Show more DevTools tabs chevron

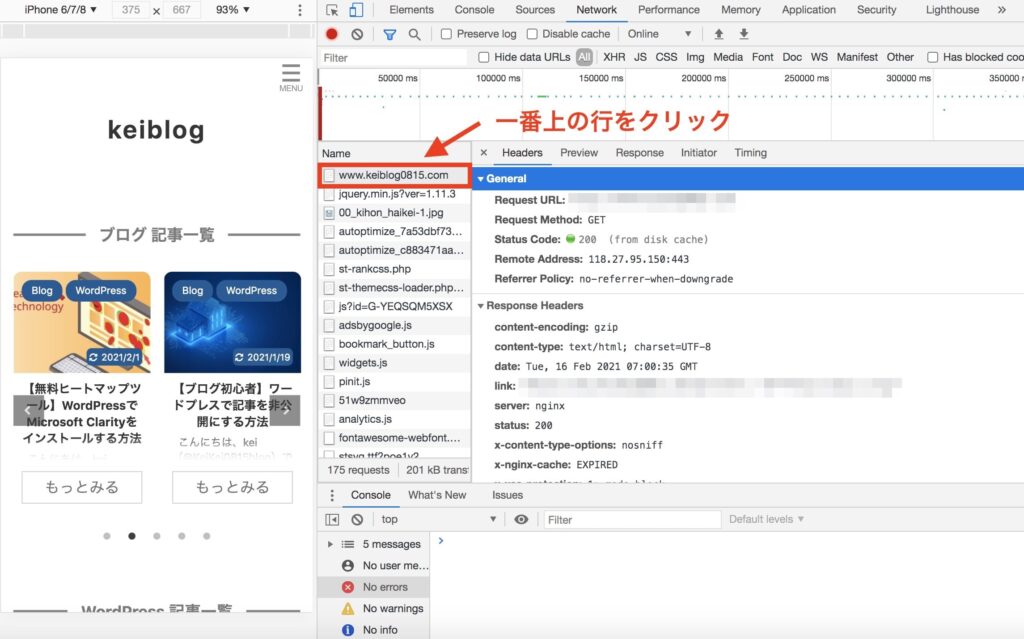pos(1002,10)
